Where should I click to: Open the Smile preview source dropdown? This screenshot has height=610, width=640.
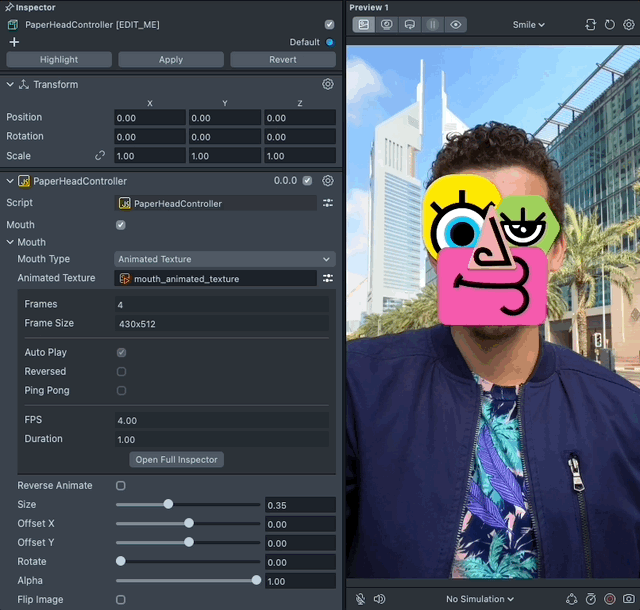(x=529, y=24)
